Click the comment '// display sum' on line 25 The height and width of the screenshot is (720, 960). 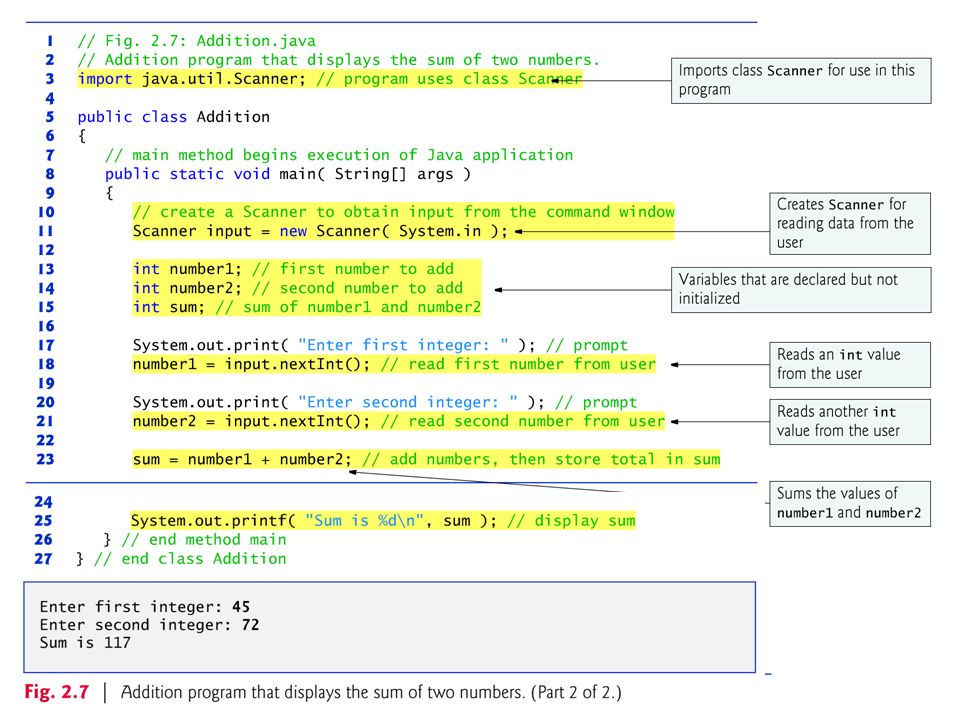coord(571,520)
